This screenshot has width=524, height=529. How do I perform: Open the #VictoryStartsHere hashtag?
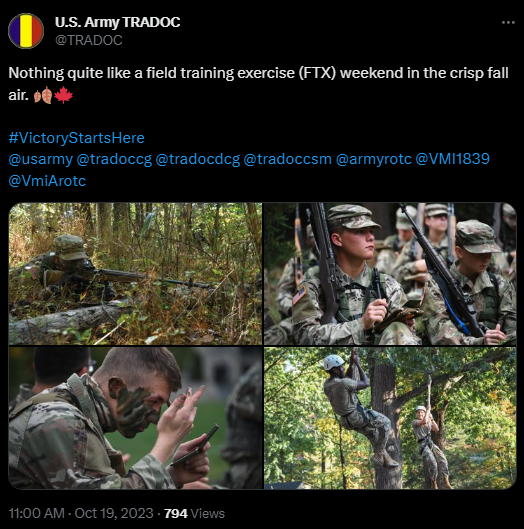point(77,138)
